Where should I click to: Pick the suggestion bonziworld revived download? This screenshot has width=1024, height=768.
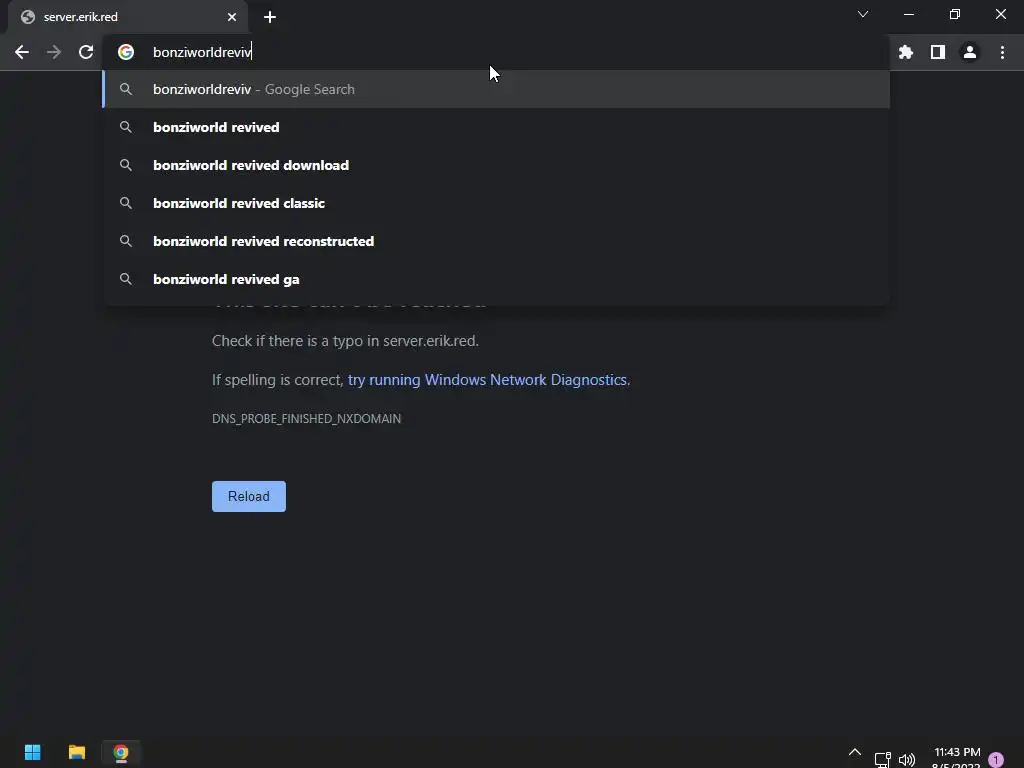496,165
